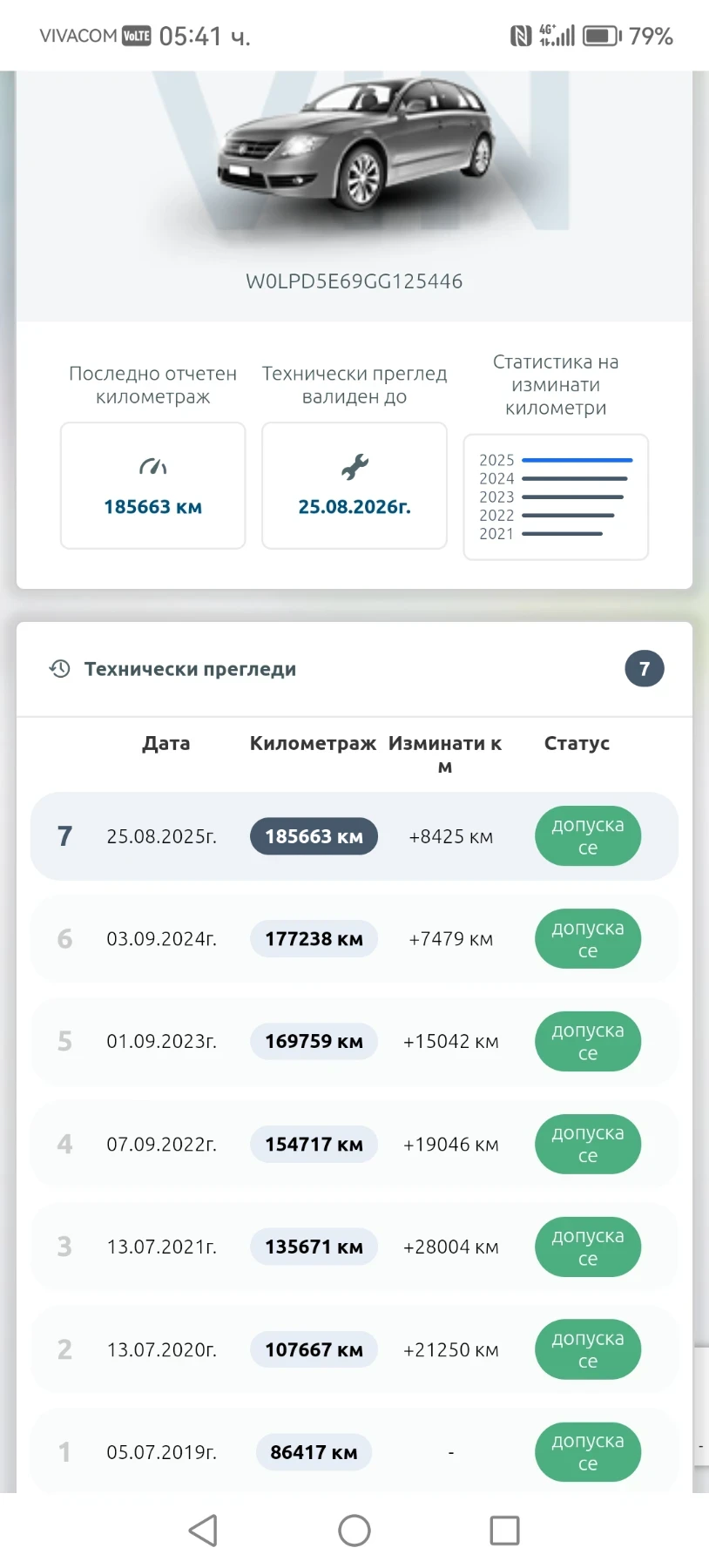Select inspection row dated 01.09.2023г.
709x1568 pixels.
(161, 1042)
